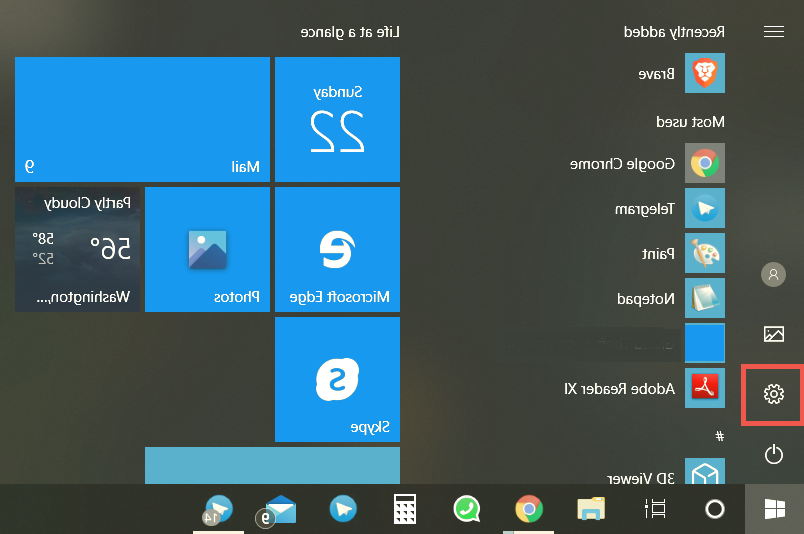Open the Weather tile for Washington

click(x=77, y=249)
